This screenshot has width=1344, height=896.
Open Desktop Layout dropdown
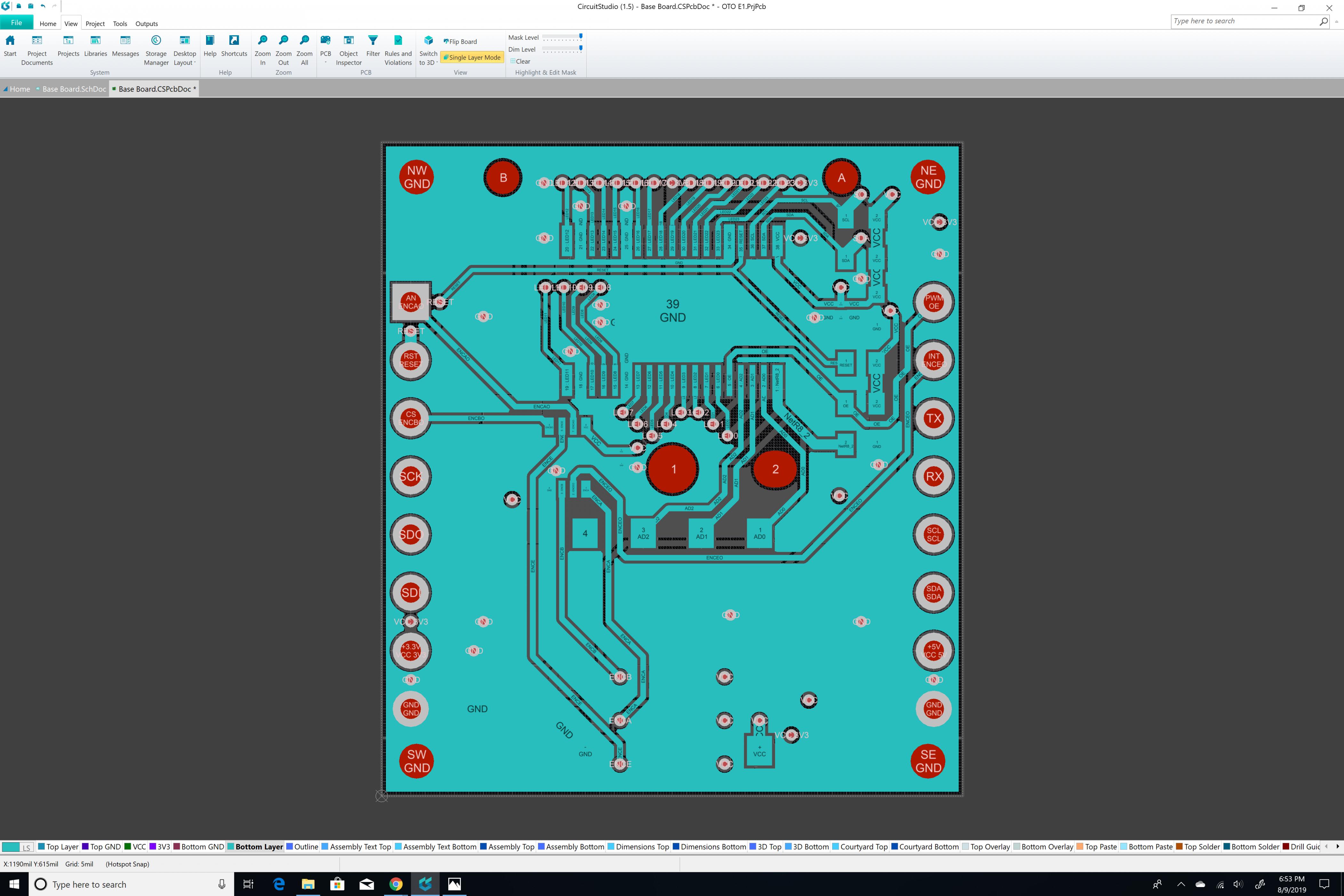coord(185,50)
